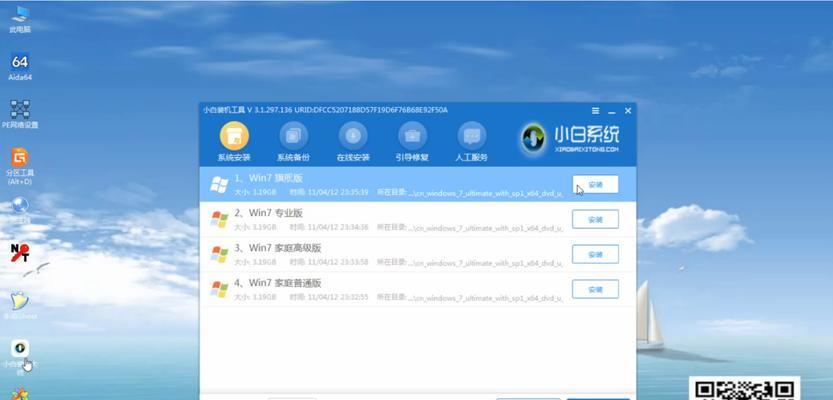Viewport: 833px width, 400px height.
Task: Open the 人工服务 tab
Action: (x=471, y=142)
